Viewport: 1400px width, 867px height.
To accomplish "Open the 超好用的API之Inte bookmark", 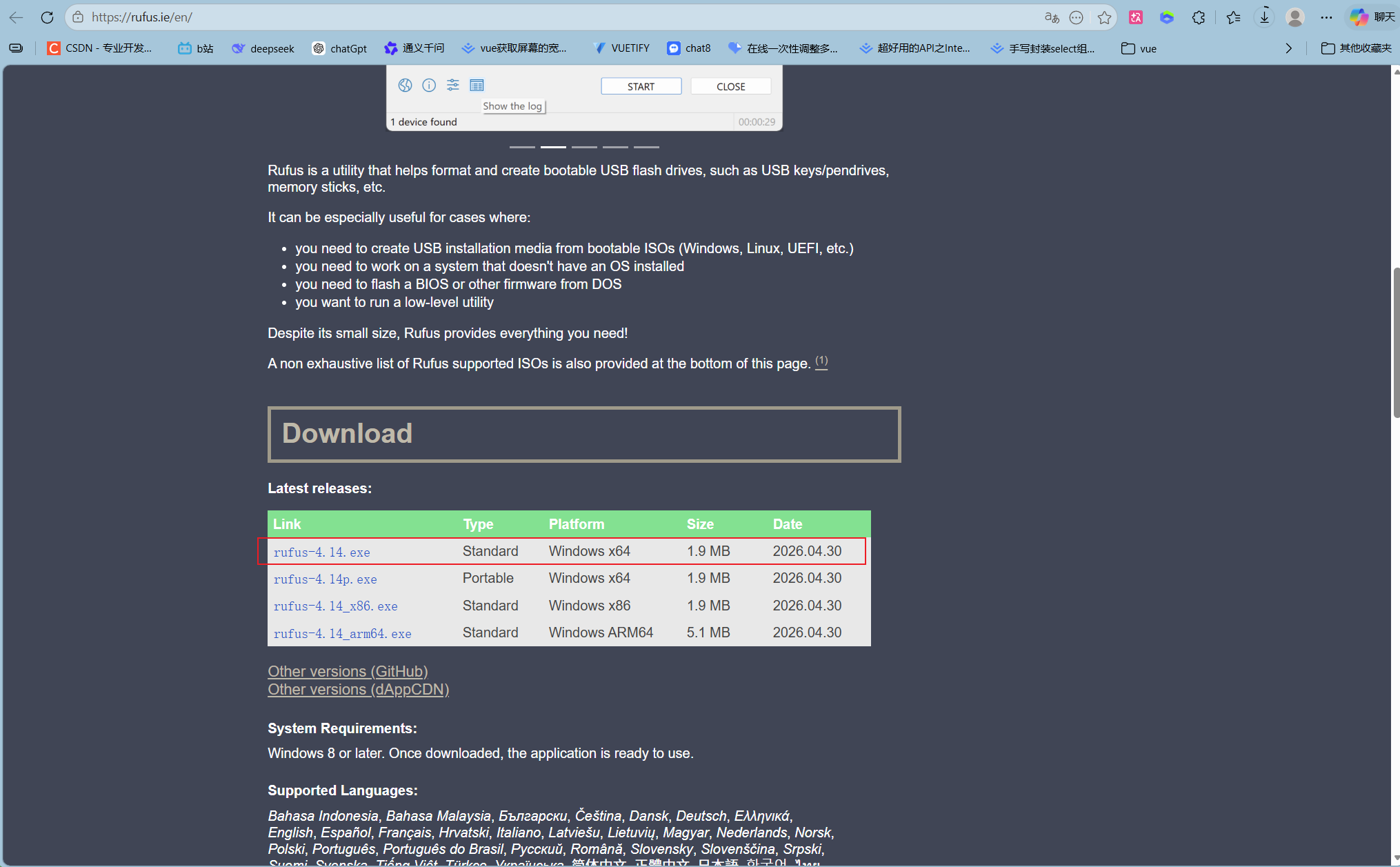I will coord(914,48).
